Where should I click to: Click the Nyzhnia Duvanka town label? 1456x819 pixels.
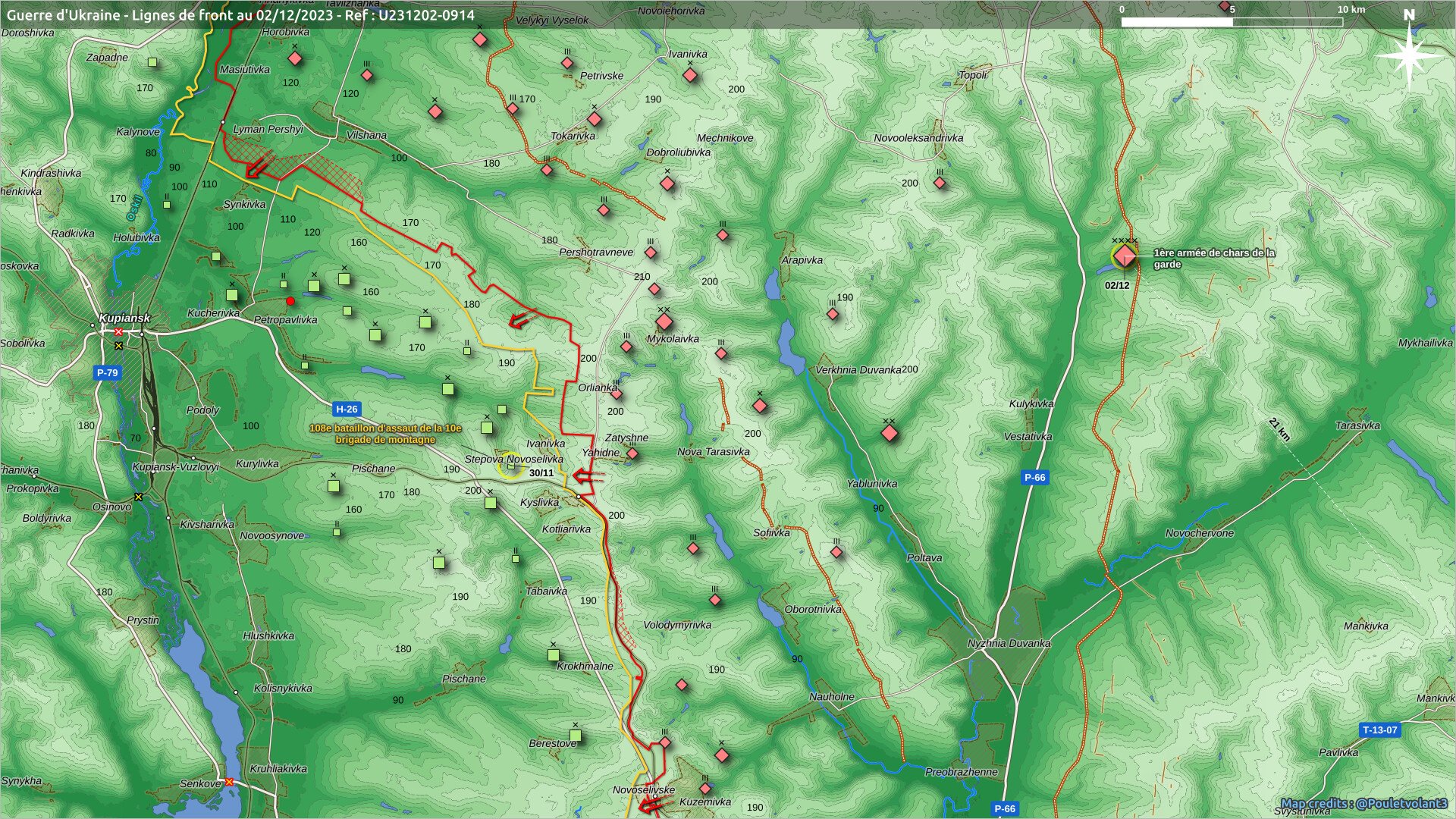tap(1009, 643)
